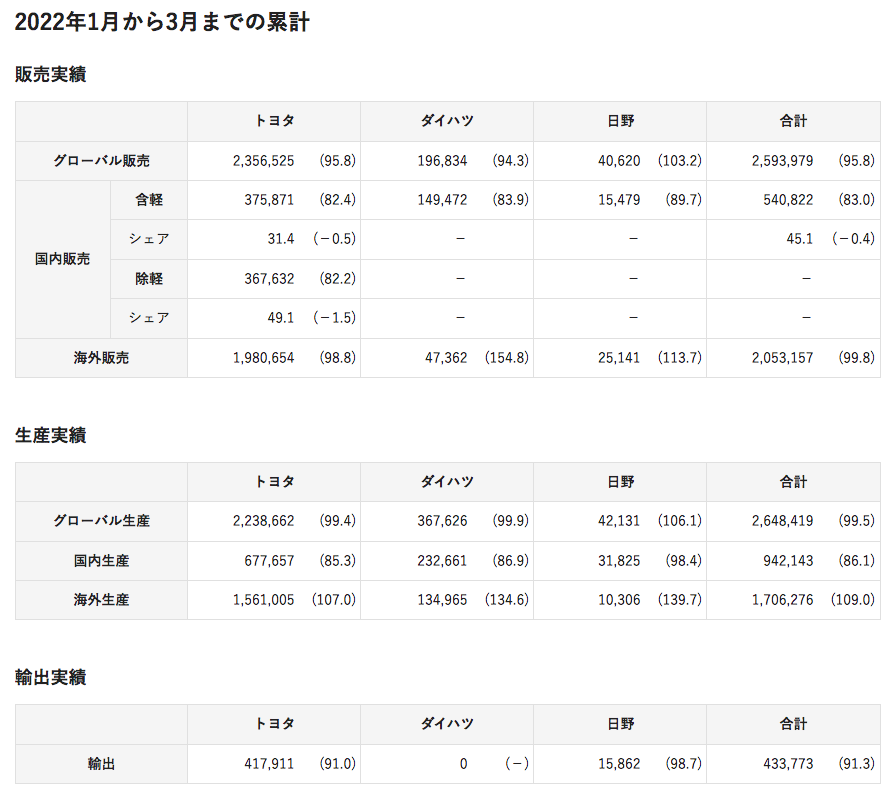894x801 pixels.
Task: Select the 輸出 row header
Action: coord(101,764)
